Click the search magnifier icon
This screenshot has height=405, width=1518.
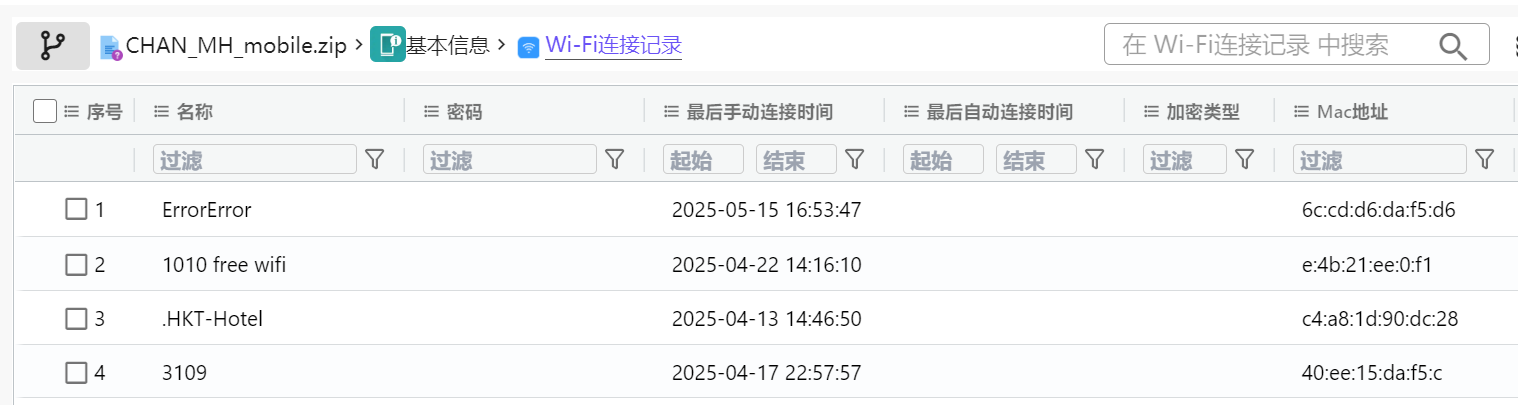(1452, 45)
